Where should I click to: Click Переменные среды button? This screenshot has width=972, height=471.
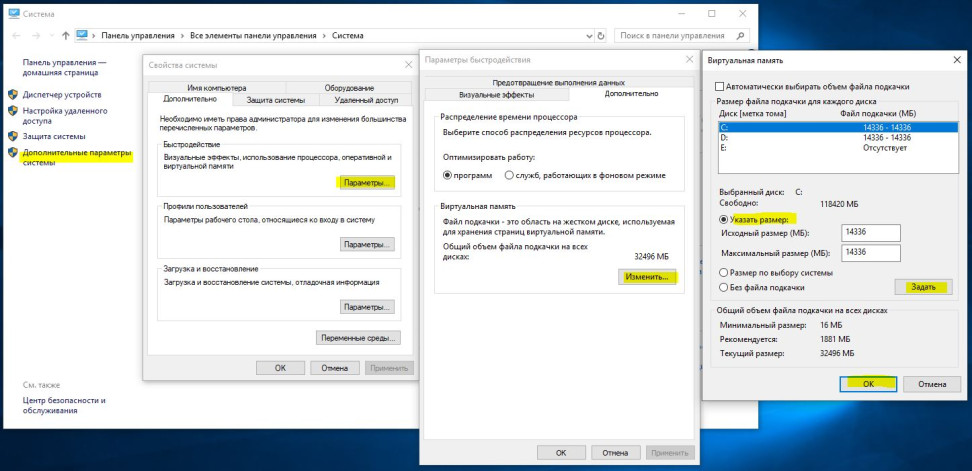[358, 338]
